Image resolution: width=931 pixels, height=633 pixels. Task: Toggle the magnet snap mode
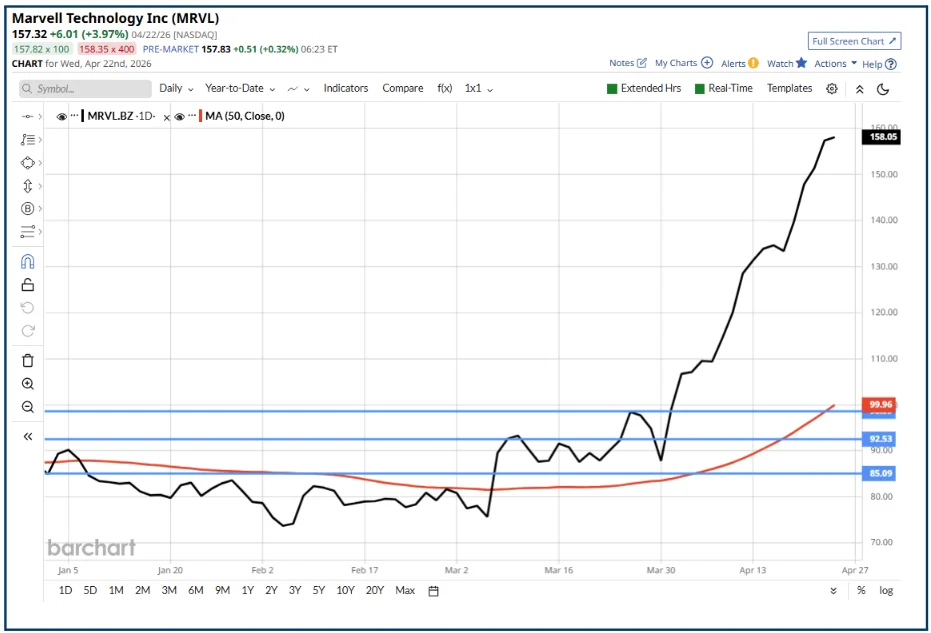(x=27, y=261)
